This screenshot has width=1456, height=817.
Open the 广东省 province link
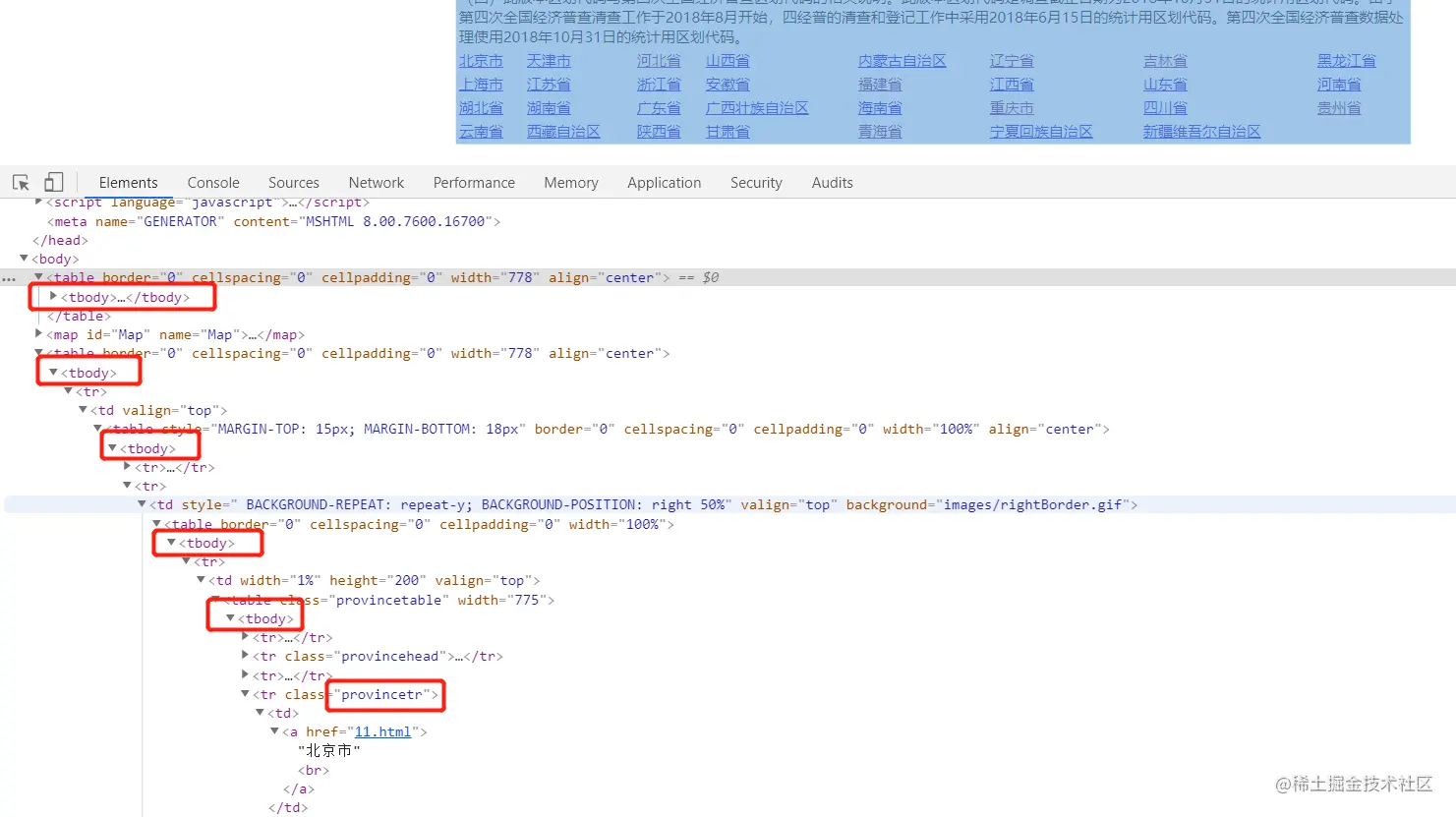click(x=659, y=108)
